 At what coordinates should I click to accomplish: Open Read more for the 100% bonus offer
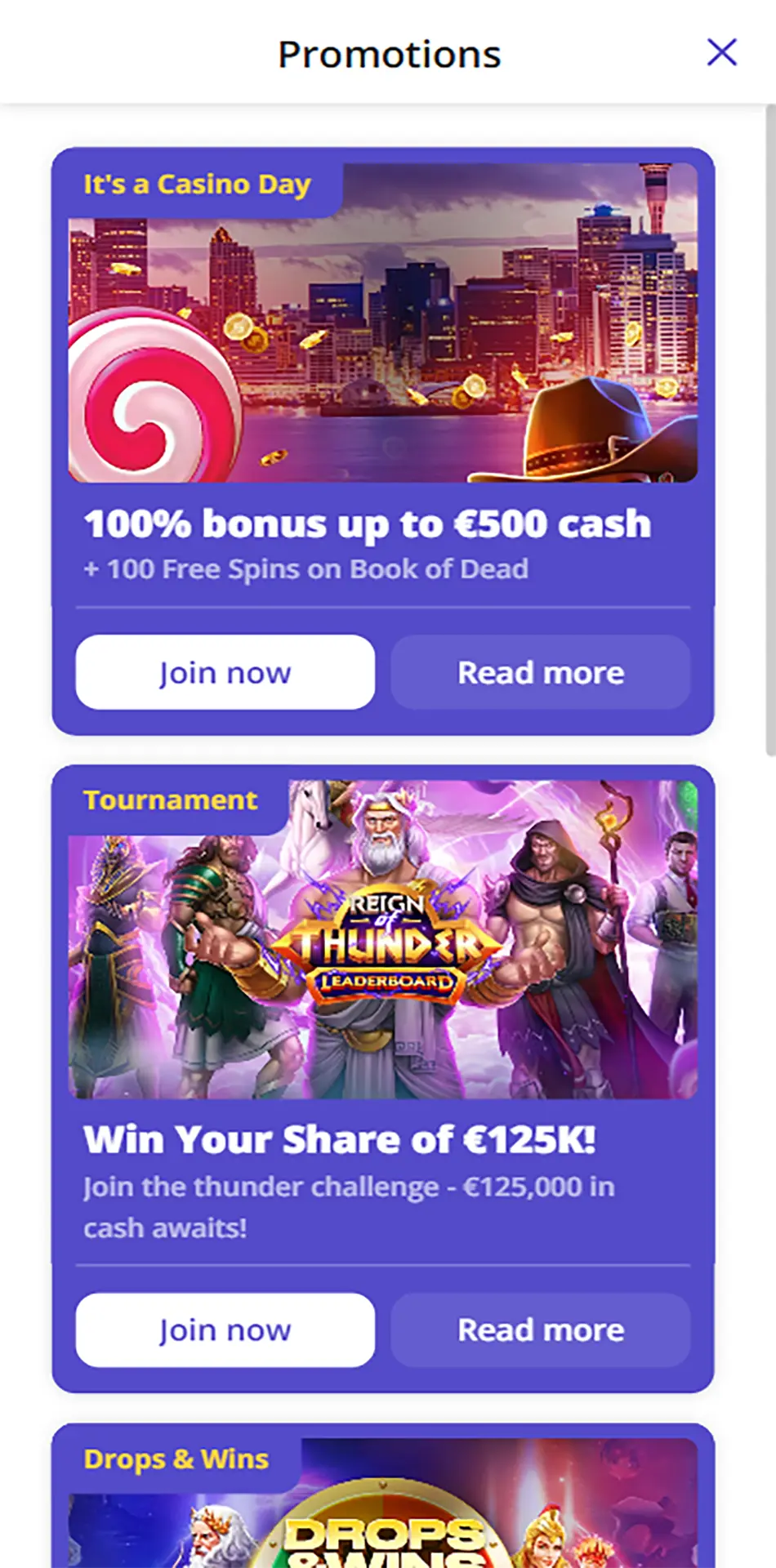[540, 672]
